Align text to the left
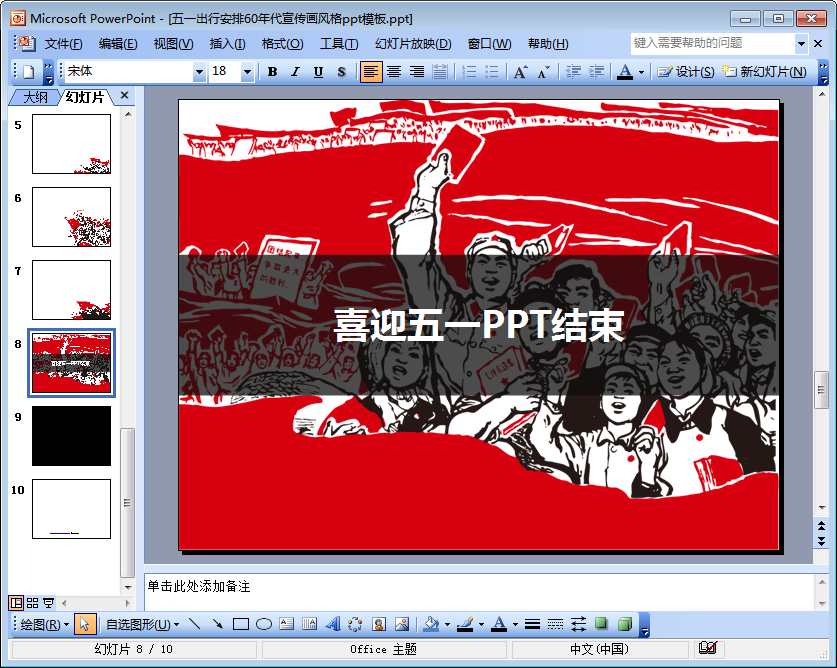837x668 pixels. (372, 72)
